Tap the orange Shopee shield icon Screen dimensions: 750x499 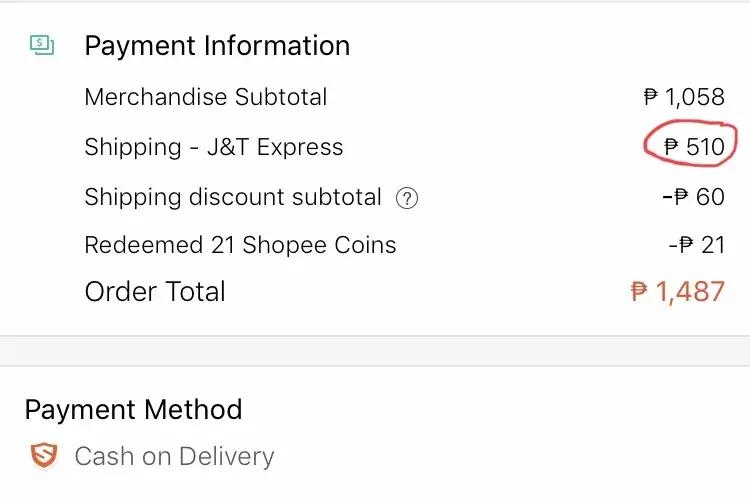point(43,457)
